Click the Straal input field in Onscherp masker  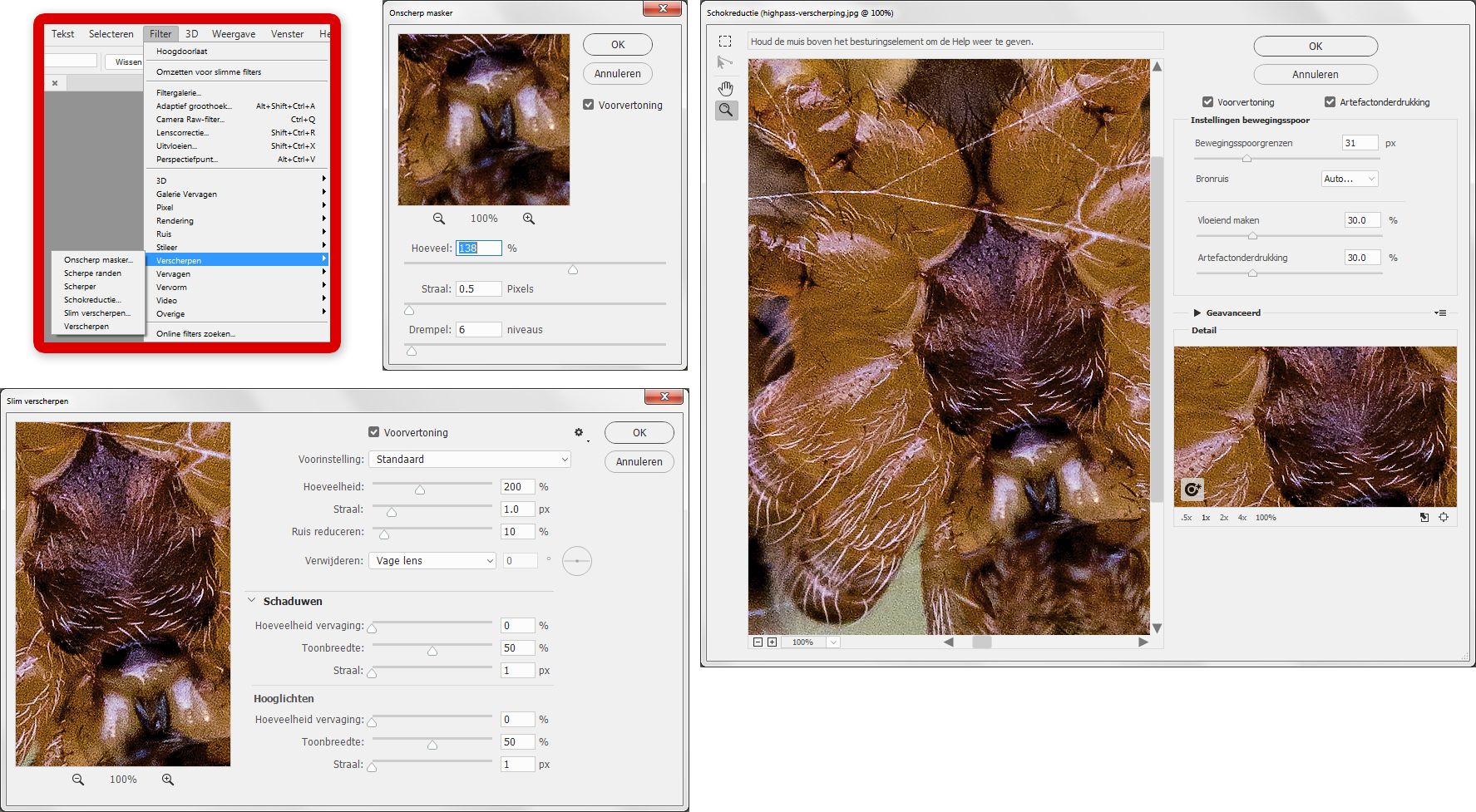coord(479,289)
